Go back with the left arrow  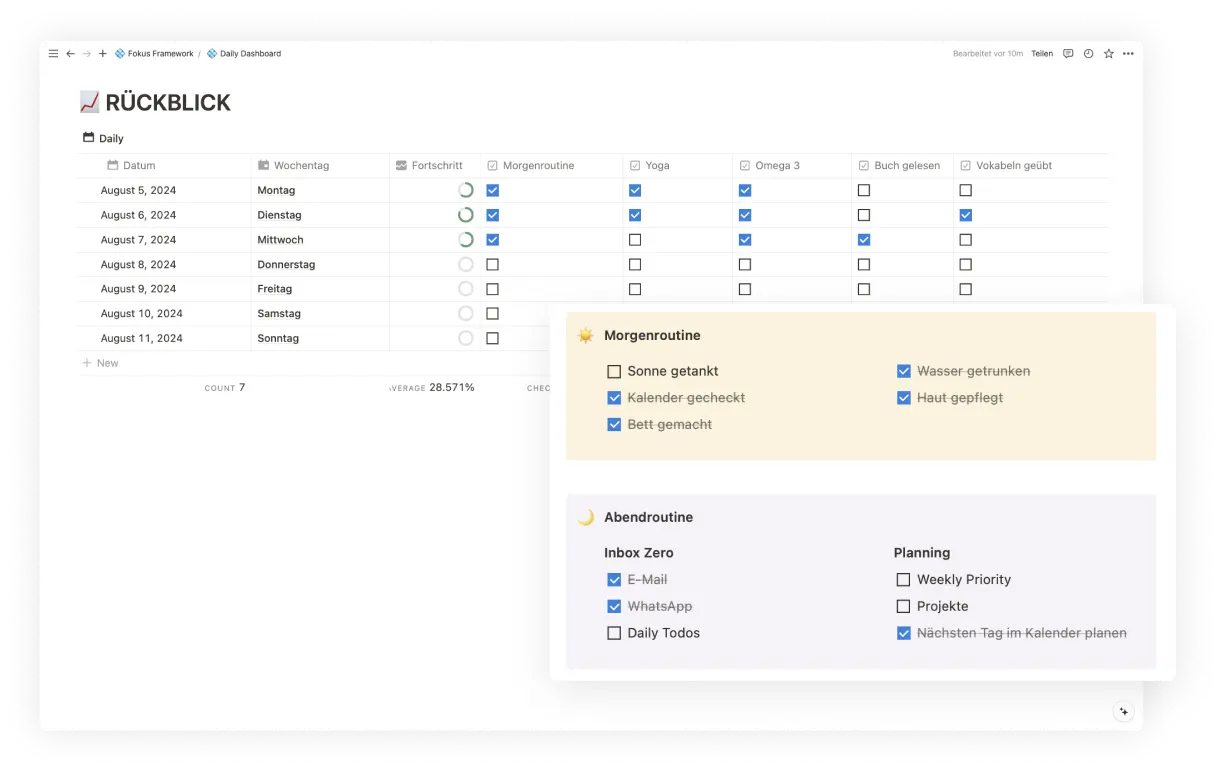[70, 54]
